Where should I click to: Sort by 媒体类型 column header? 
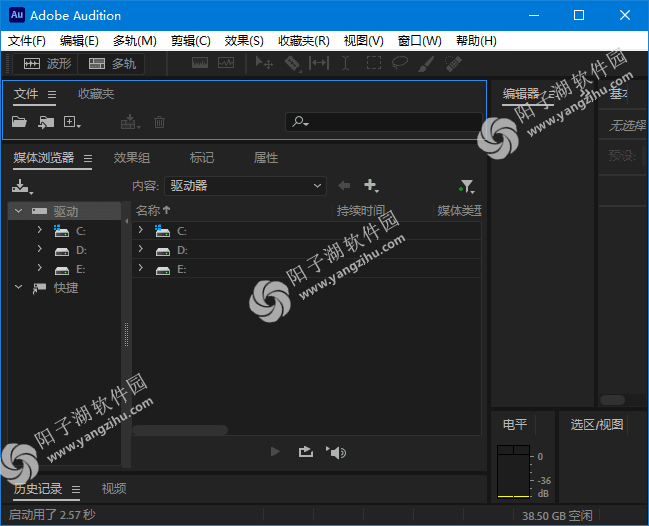tap(459, 211)
